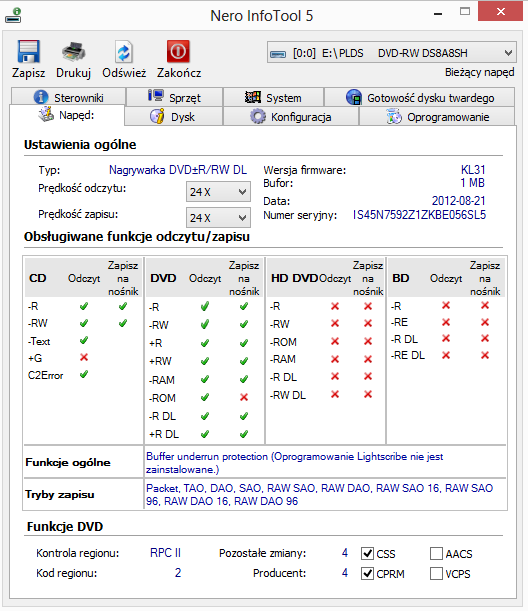Viewport: 528px width, 611px height.
Task: Click the Nero InfoTool title bar icon
Action: tap(13, 16)
